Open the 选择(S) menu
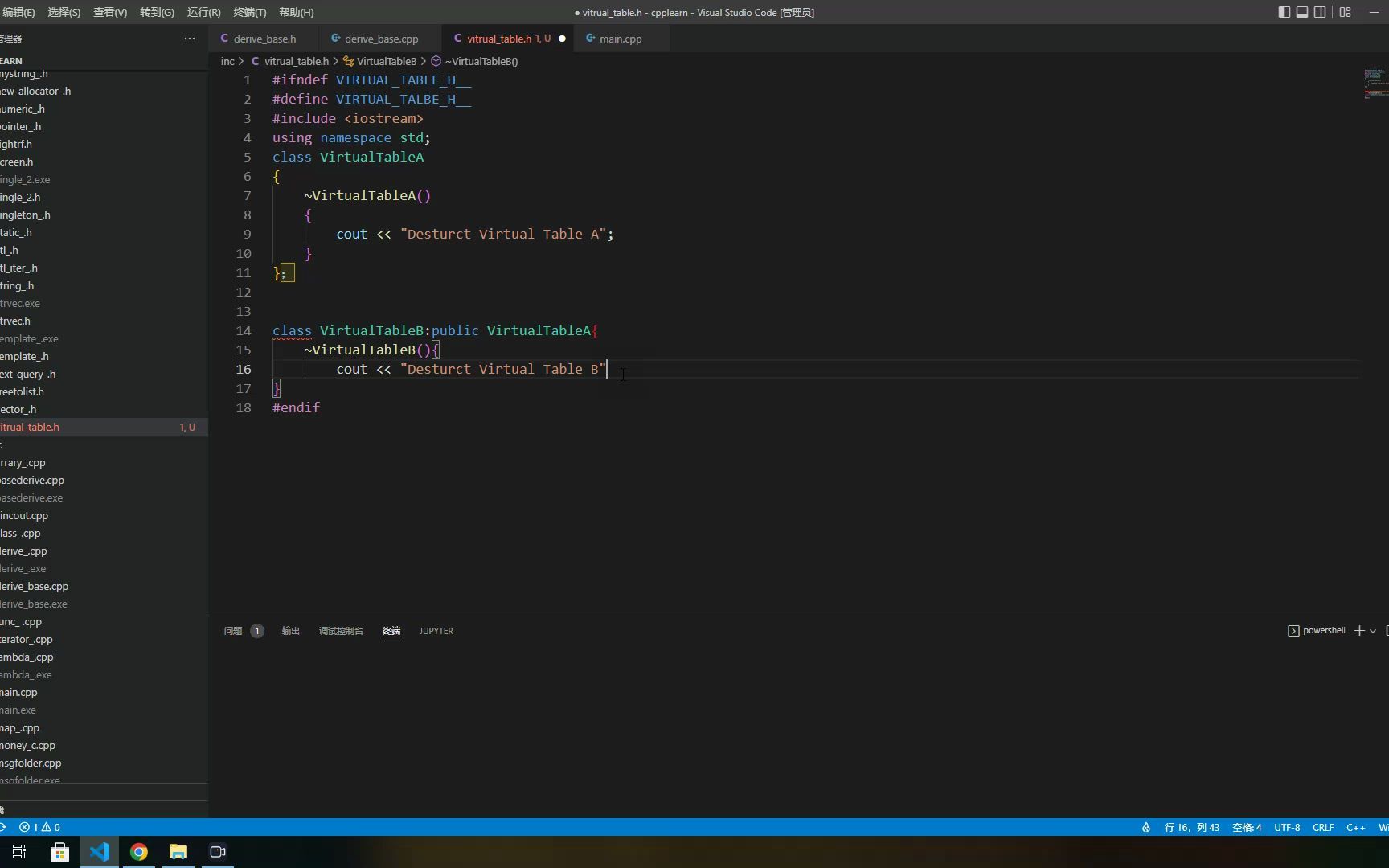 [64, 12]
